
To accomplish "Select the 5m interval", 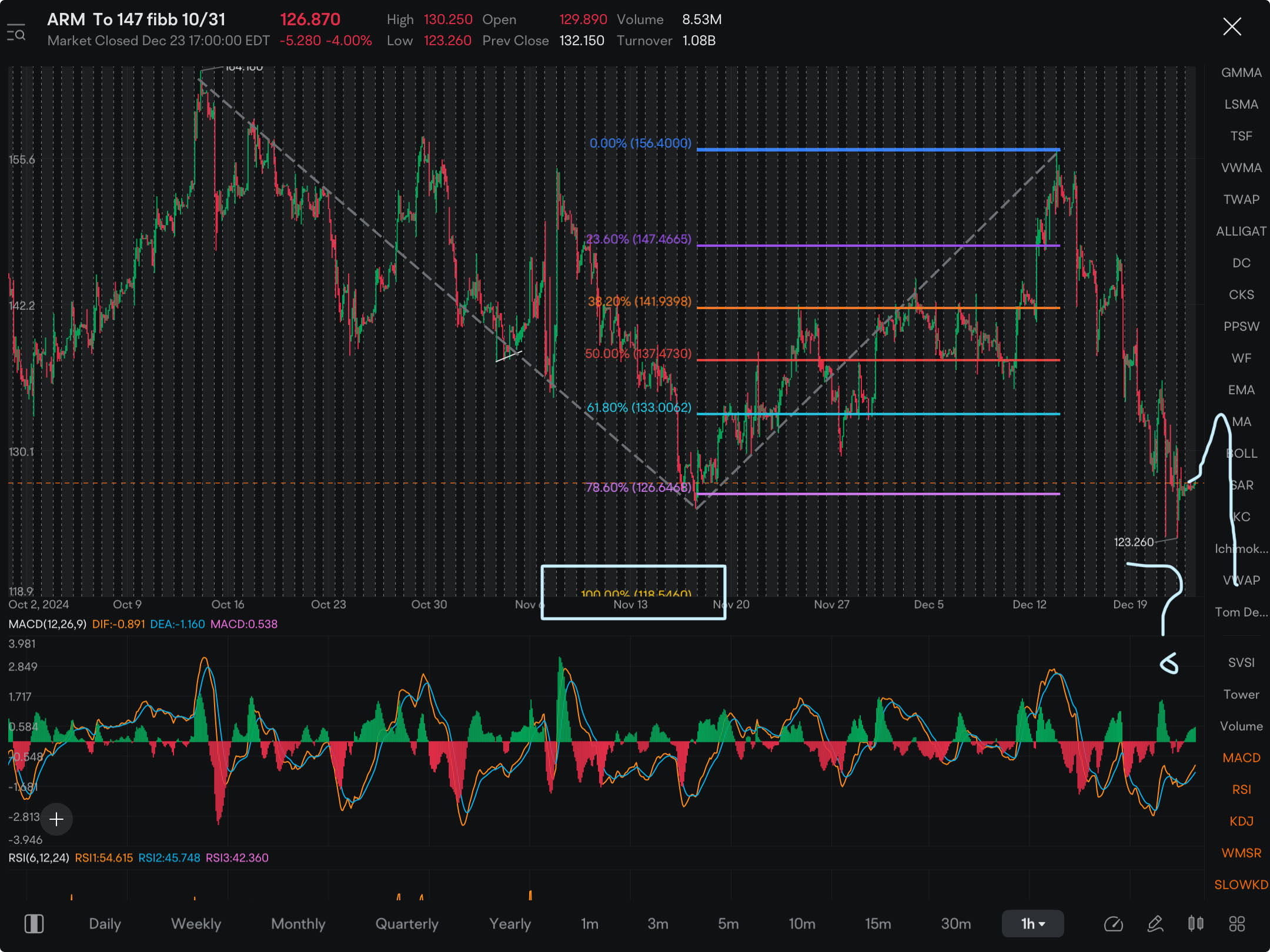I will pos(728,924).
